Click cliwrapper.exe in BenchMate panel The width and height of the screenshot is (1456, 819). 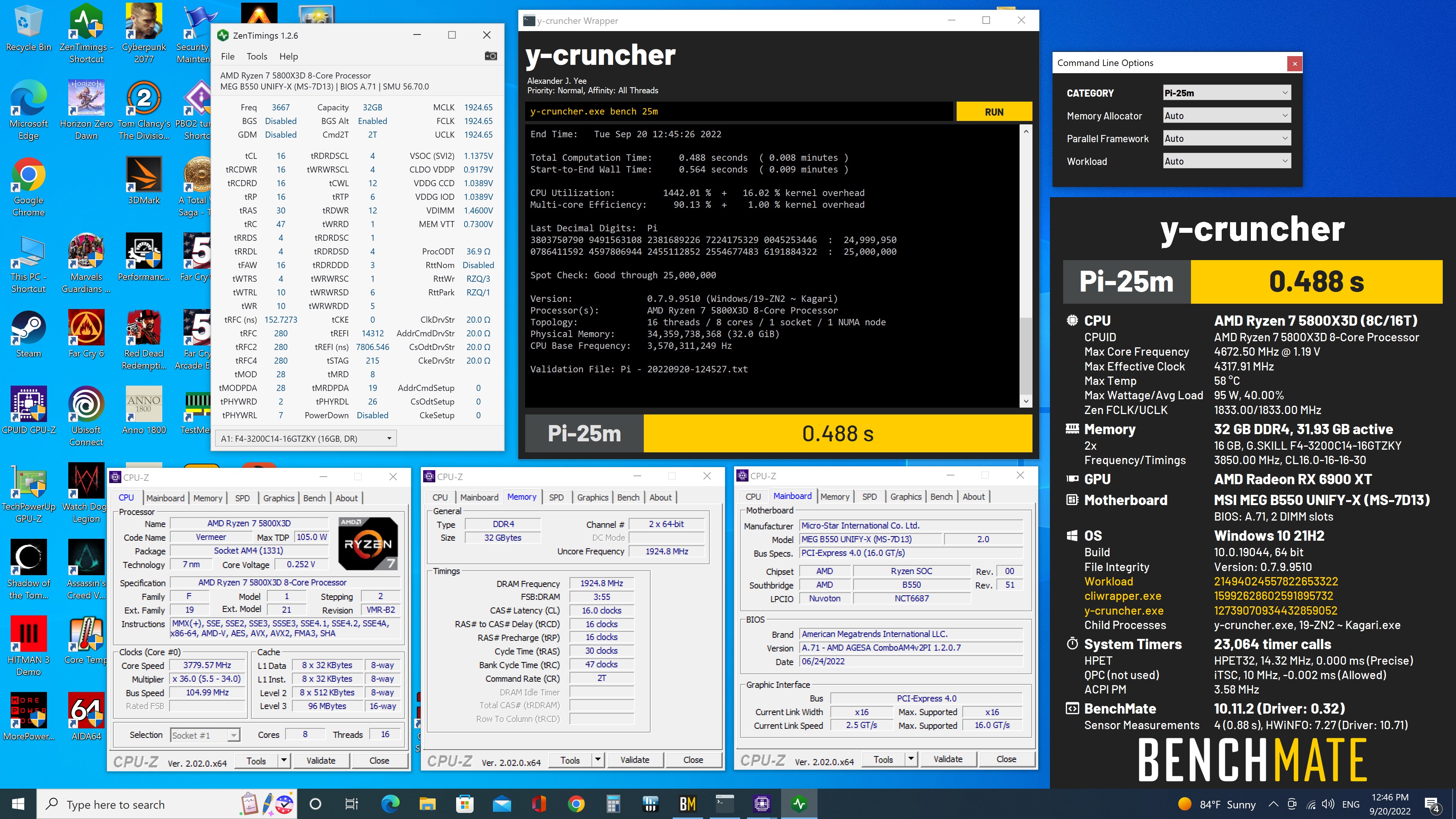point(1122,596)
